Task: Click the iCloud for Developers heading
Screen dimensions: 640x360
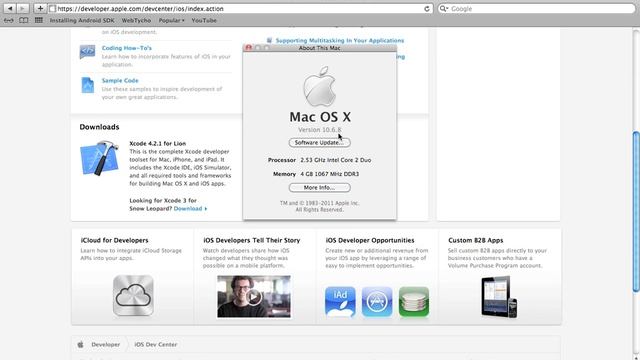Action: 114,240
